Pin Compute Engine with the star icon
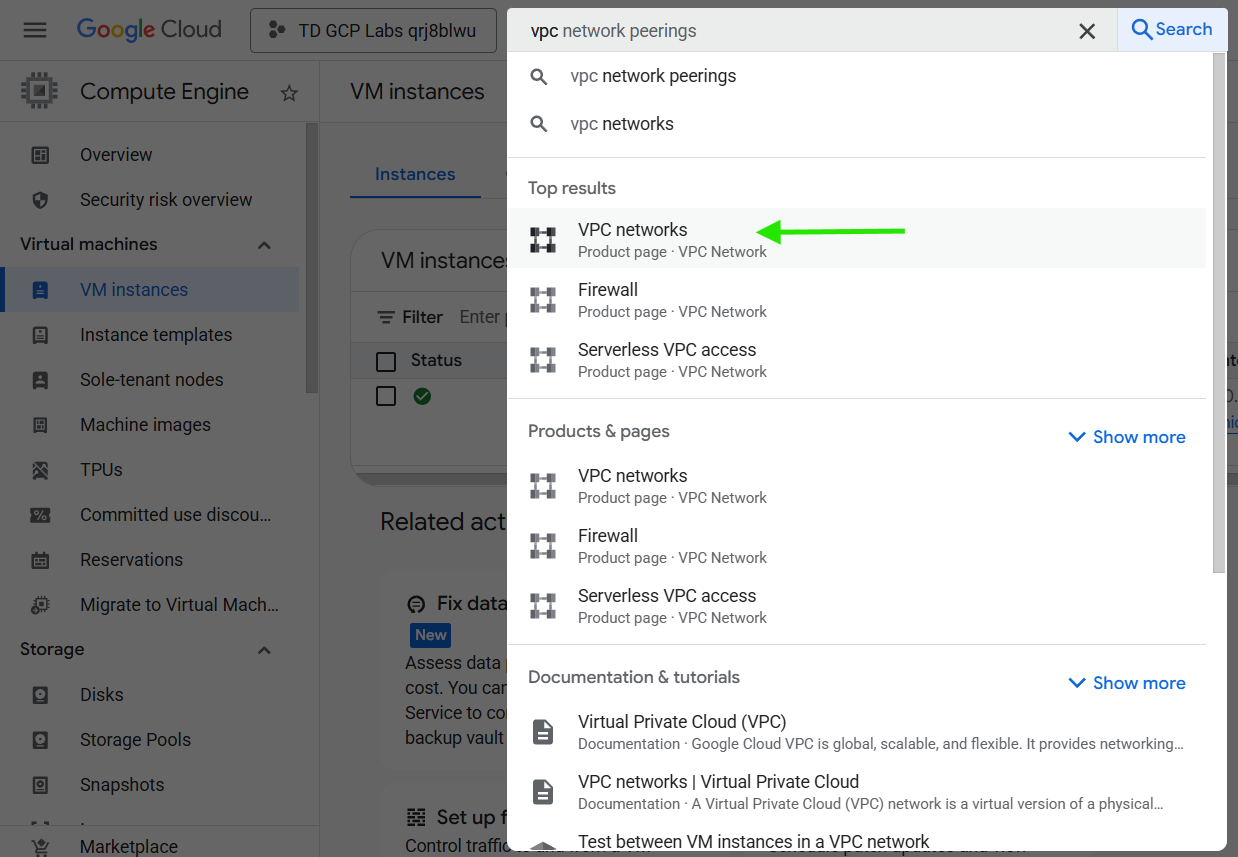Viewport: 1238px width, 857px height. click(289, 93)
